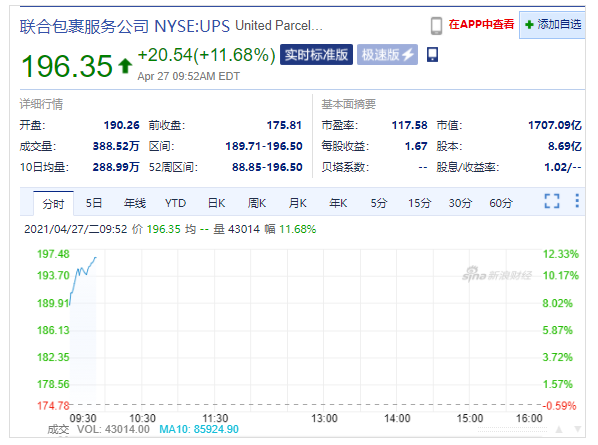Add stock with 添加自选 button

click(552, 25)
